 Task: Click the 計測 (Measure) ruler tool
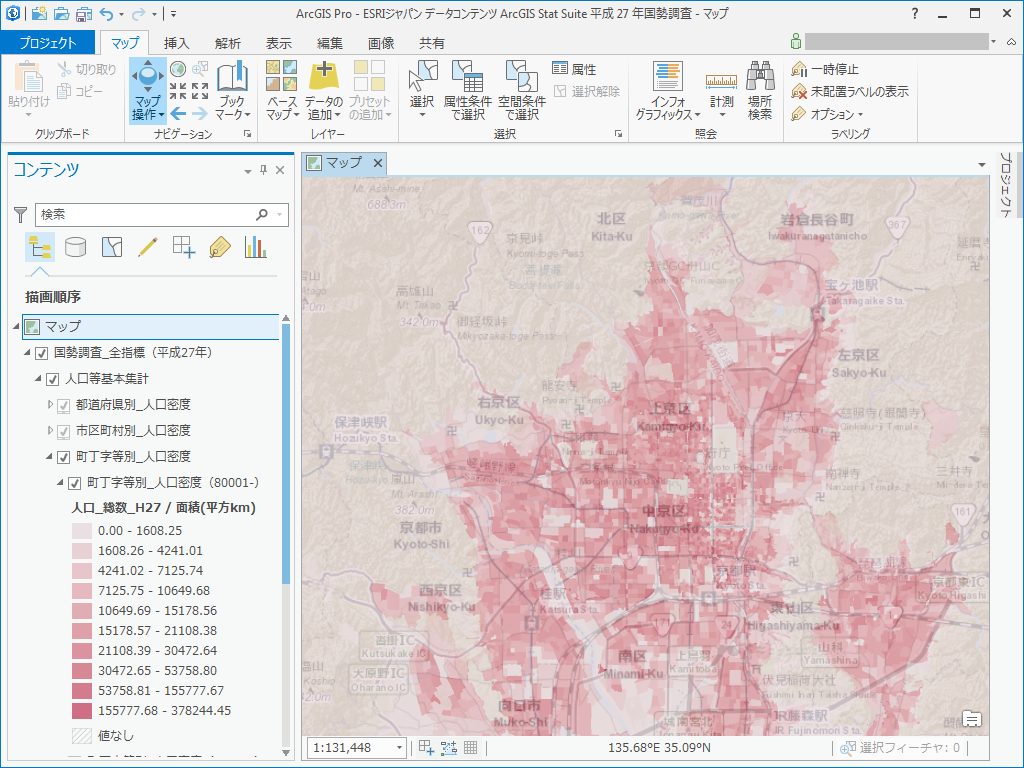721,90
